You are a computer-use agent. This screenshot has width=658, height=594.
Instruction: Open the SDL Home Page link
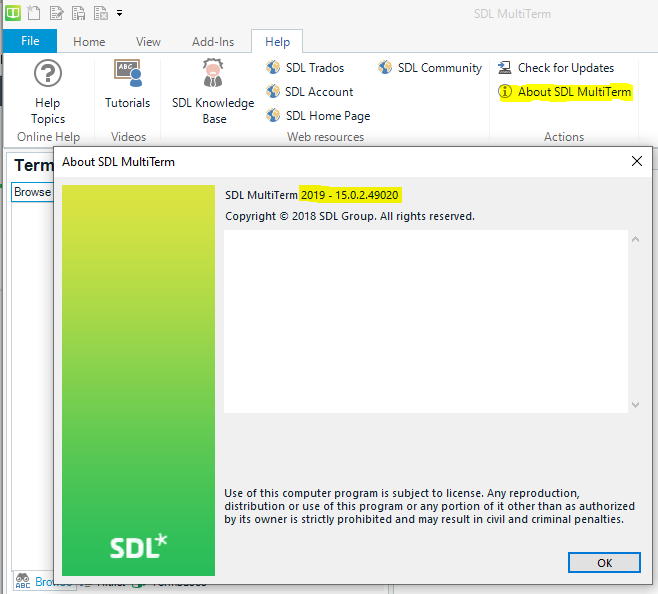click(328, 116)
